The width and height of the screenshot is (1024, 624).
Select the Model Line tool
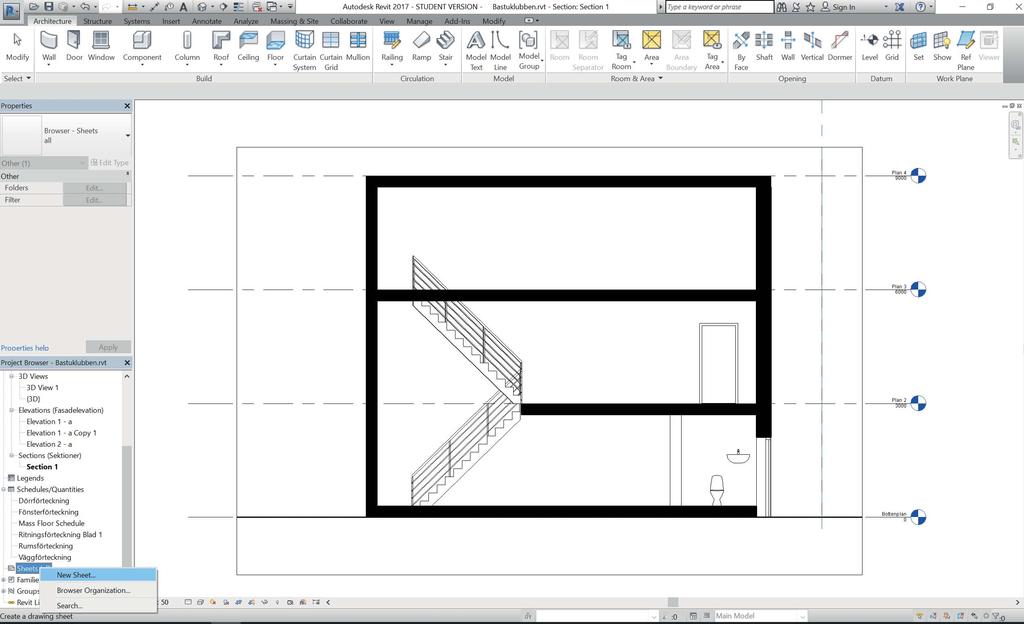pos(500,50)
